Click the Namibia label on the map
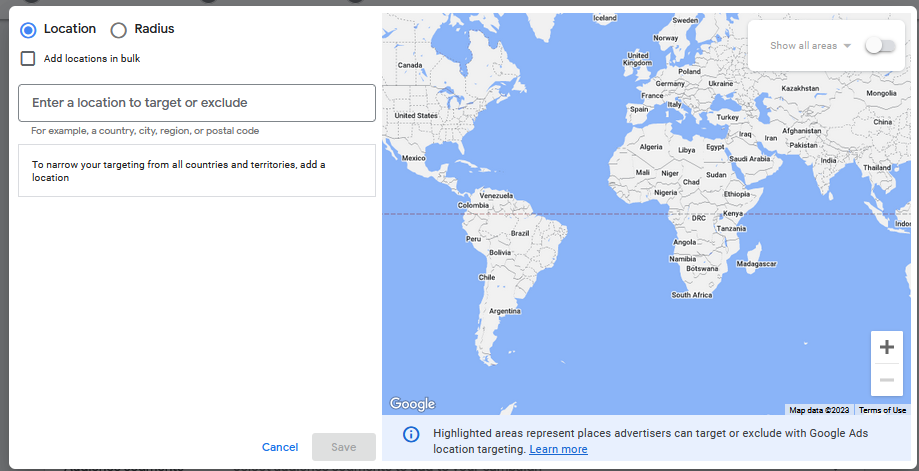 point(683,259)
